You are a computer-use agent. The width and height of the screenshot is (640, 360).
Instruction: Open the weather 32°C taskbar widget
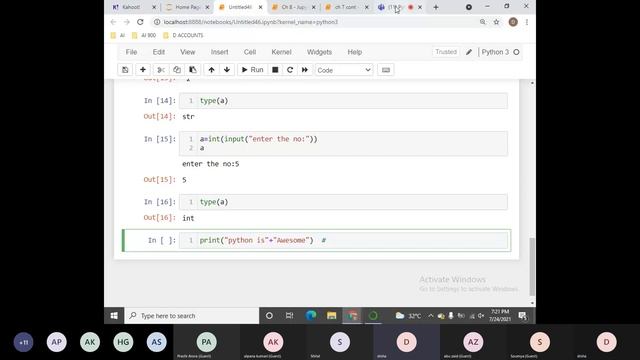coord(409,316)
